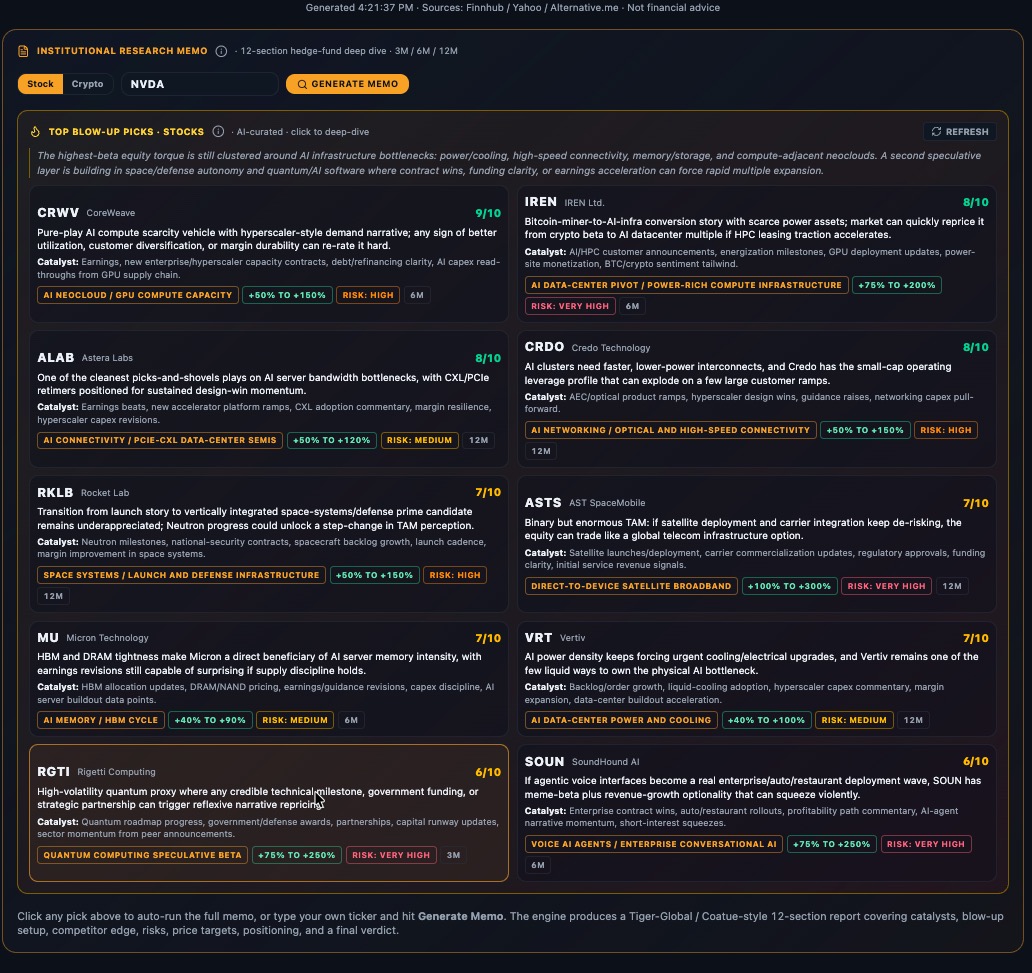The width and height of the screenshot is (1032, 973).
Task: Click Risk: Medium badge on VRT
Action: click(854, 720)
